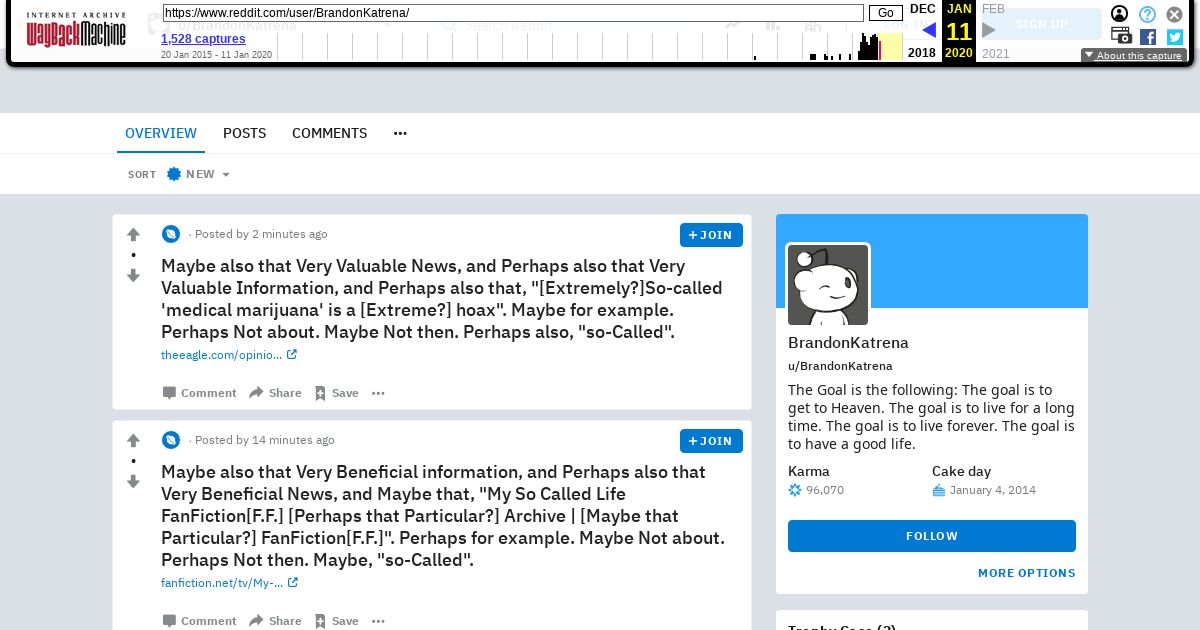Click 'Posted by 14 minutes ago' text
Image resolution: width=1200 pixels, height=630 pixels.
265,440
